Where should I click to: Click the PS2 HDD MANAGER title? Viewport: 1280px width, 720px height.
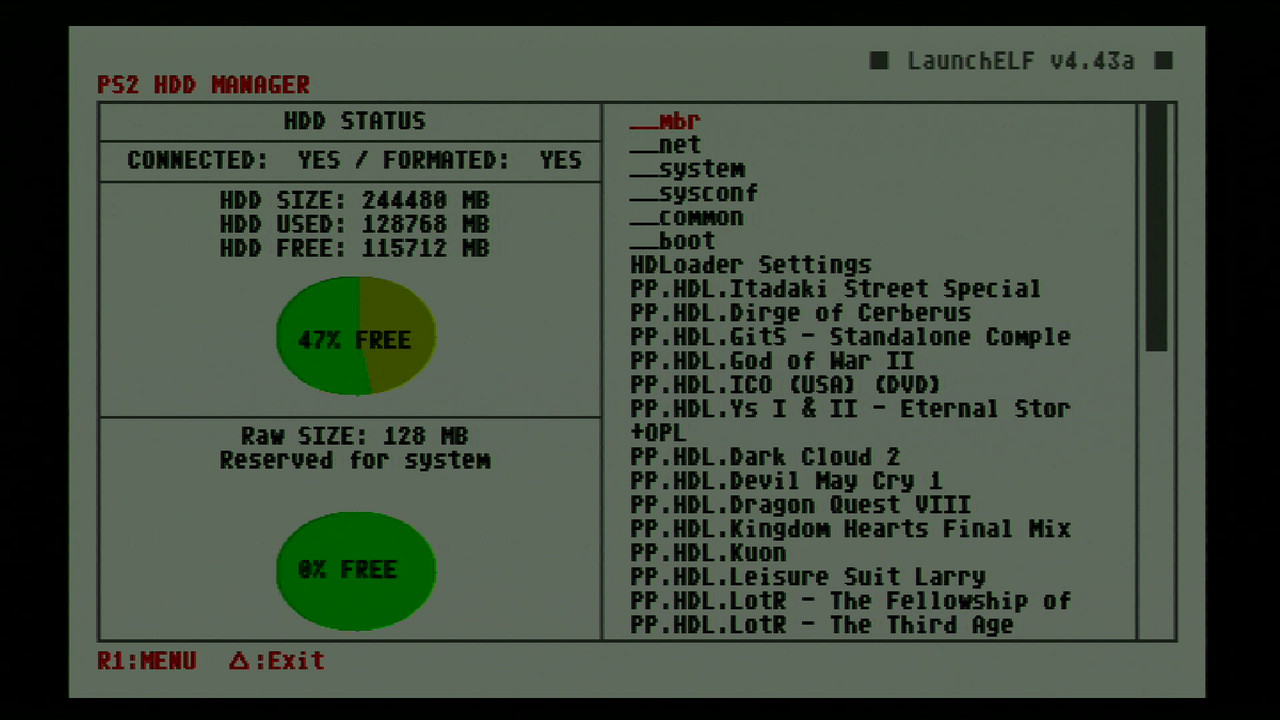coord(204,85)
